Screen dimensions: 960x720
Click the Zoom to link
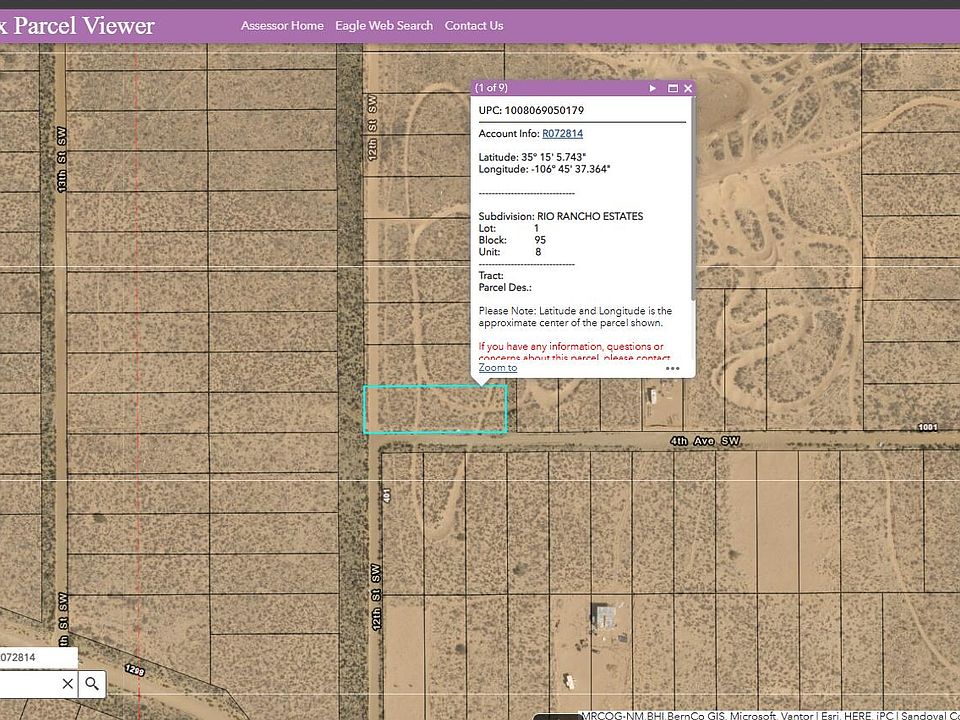pyautogui.click(x=498, y=367)
